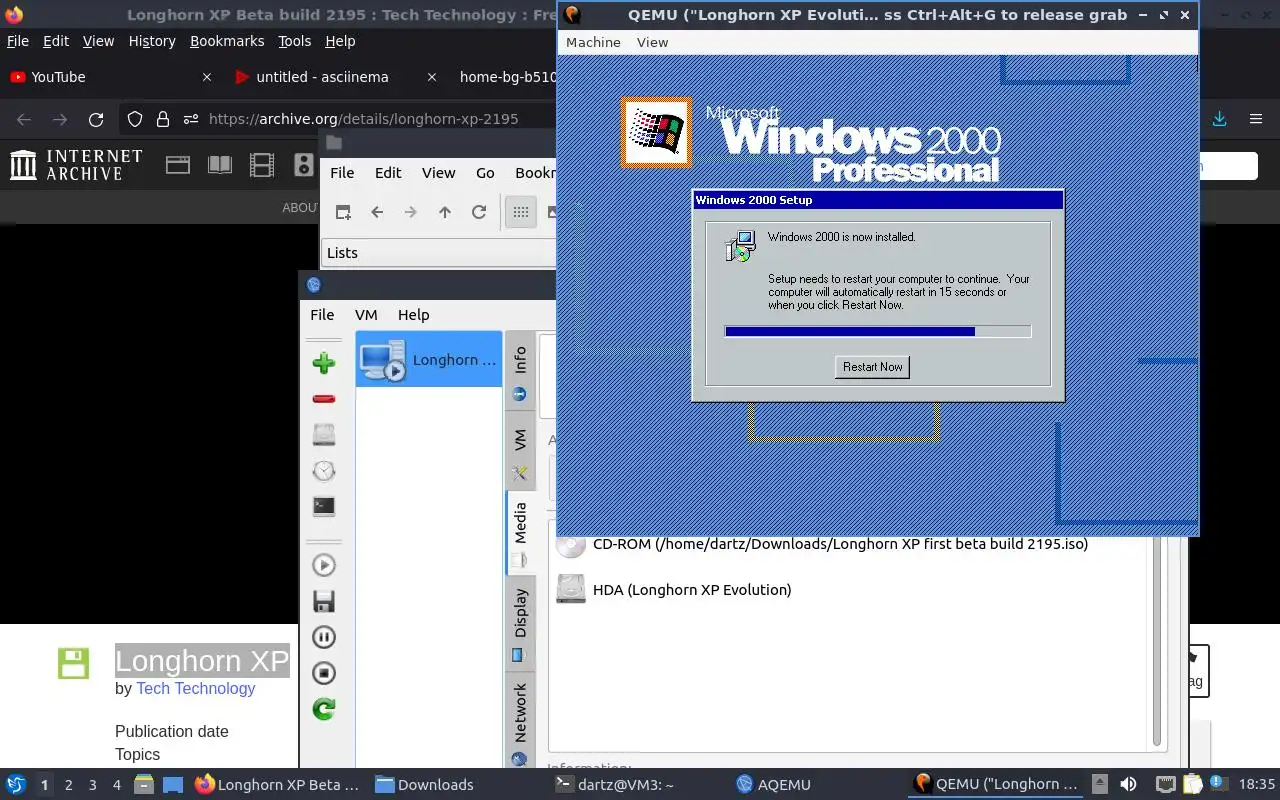
Task: Open the Downloads taskbar window
Action: click(425, 785)
